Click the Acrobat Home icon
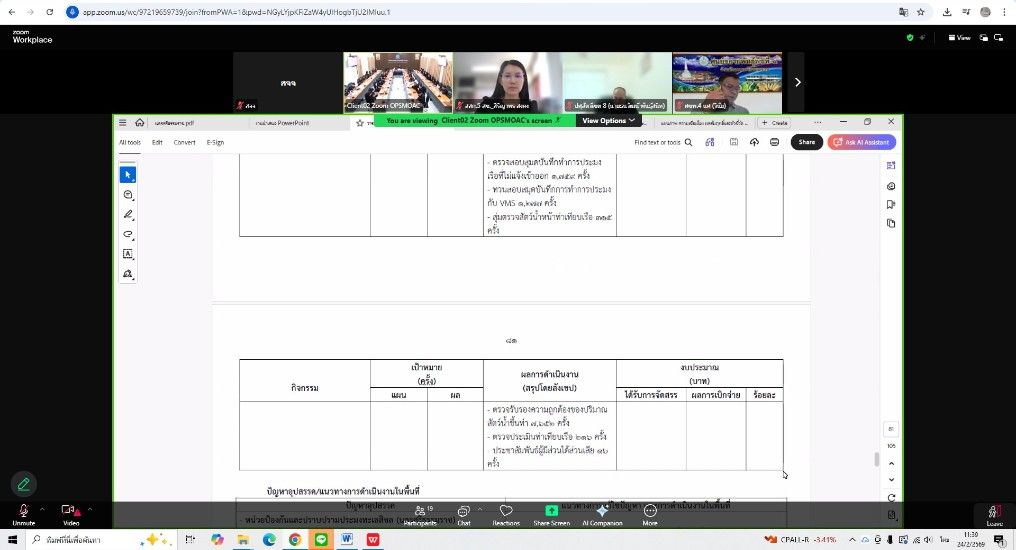This screenshot has height=550, width=1016. point(139,122)
